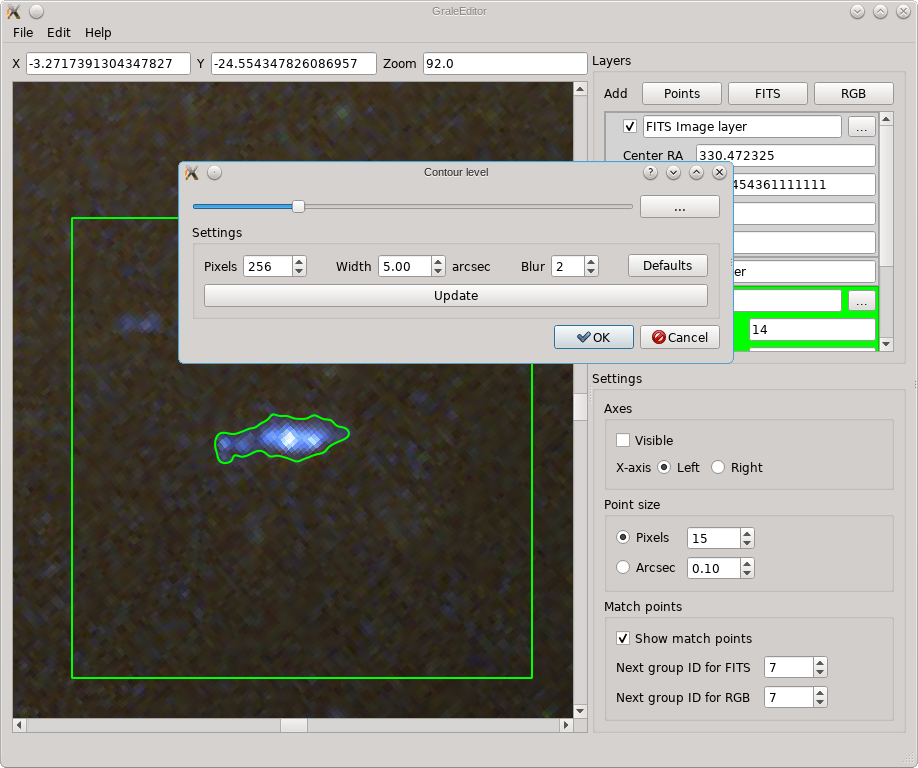Open FITS Image layer ellipsis options
The height and width of the screenshot is (768, 918).
coord(861,126)
